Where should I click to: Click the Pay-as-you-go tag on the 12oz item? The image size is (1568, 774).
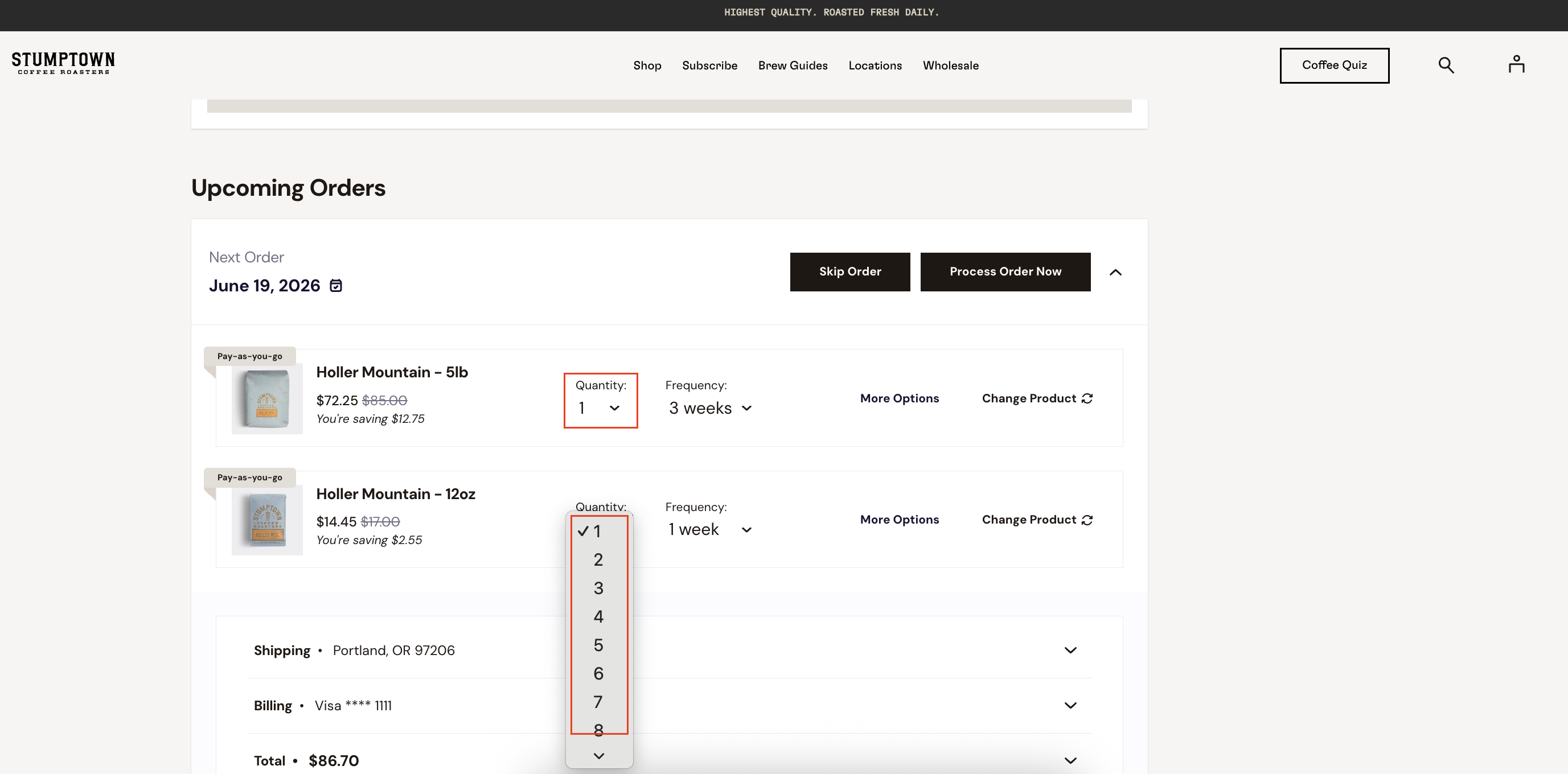(x=249, y=477)
